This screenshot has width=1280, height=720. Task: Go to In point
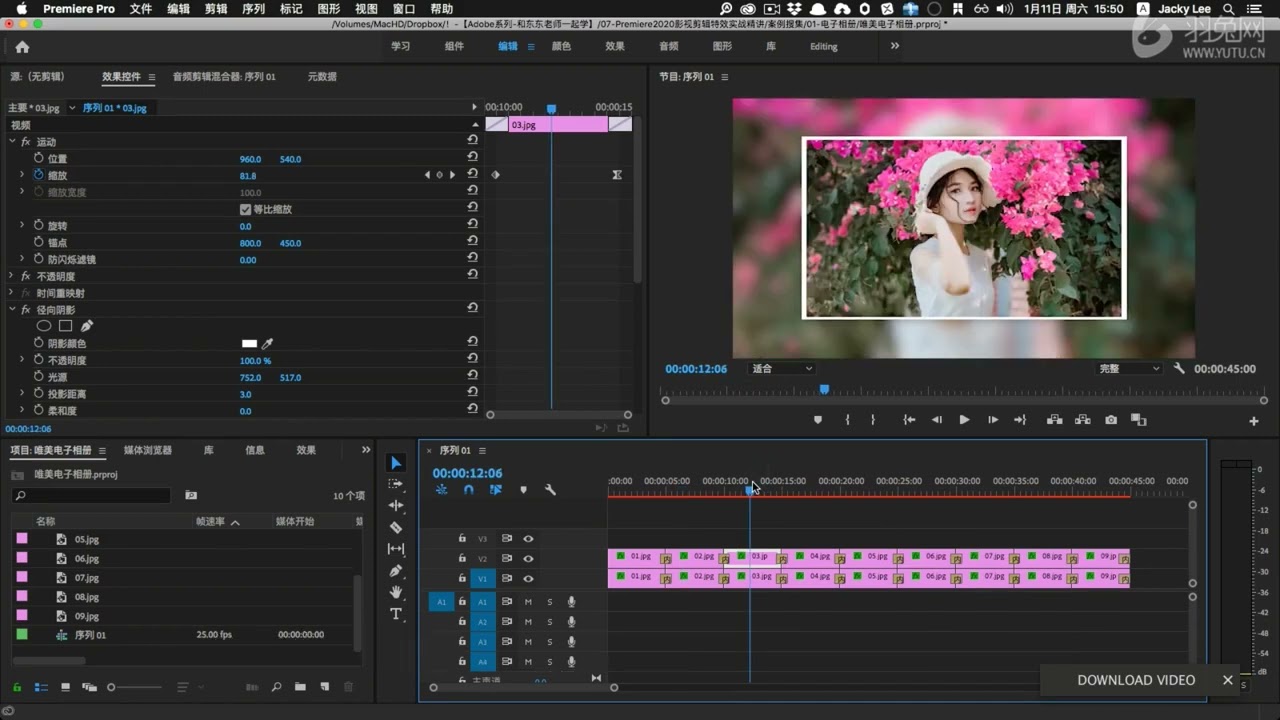pos(909,420)
